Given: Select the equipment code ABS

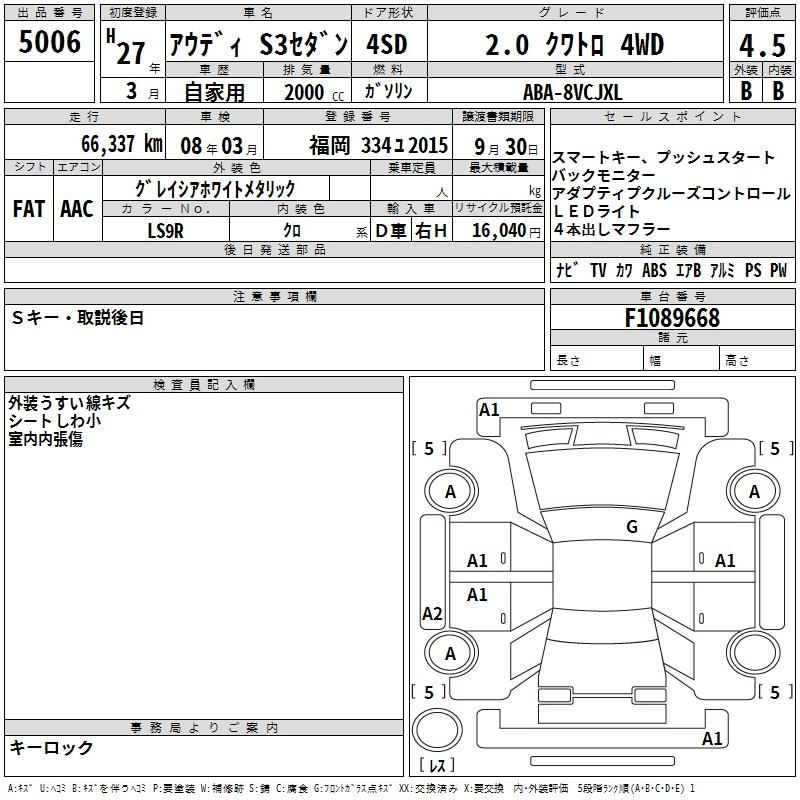Looking at the screenshot, I should 654,270.
